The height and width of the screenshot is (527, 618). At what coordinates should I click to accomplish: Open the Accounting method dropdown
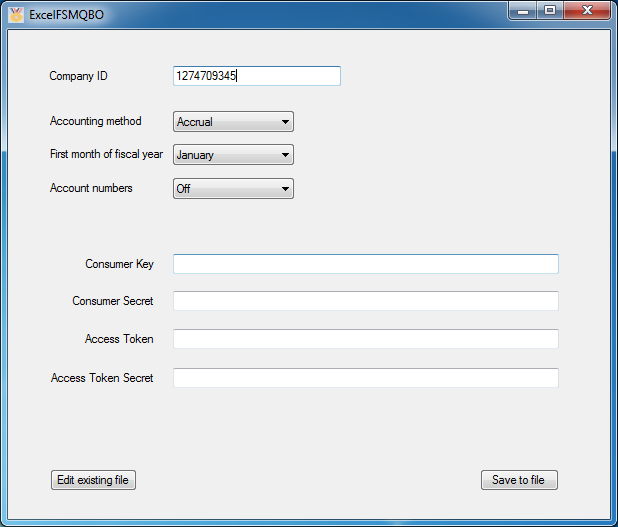tap(233, 121)
